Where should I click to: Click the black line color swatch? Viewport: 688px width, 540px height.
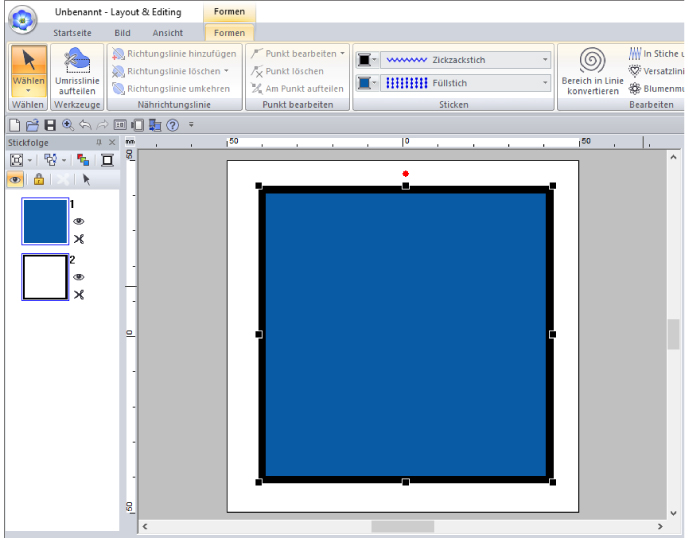pos(364,60)
